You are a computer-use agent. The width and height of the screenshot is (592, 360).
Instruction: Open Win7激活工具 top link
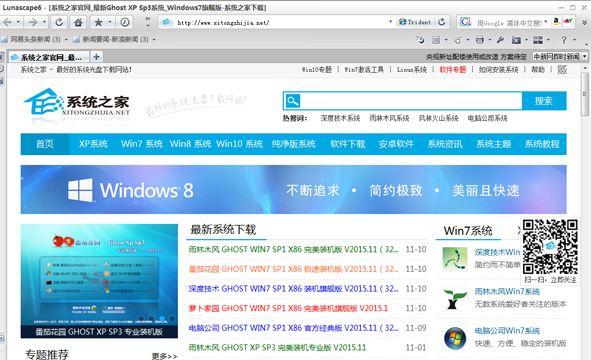pyautogui.click(x=364, y=69)
